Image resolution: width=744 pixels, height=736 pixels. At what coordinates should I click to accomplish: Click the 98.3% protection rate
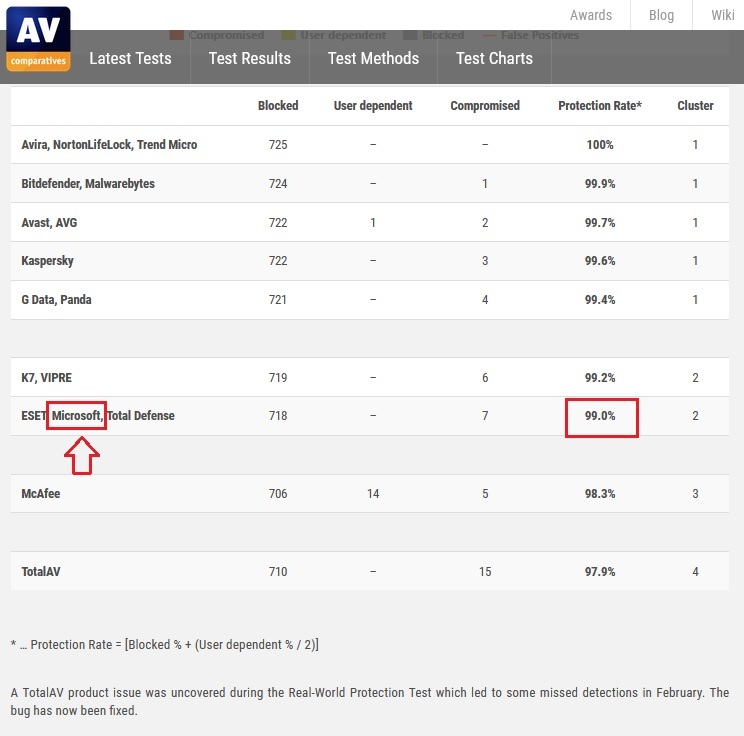[x=600, y=494]
